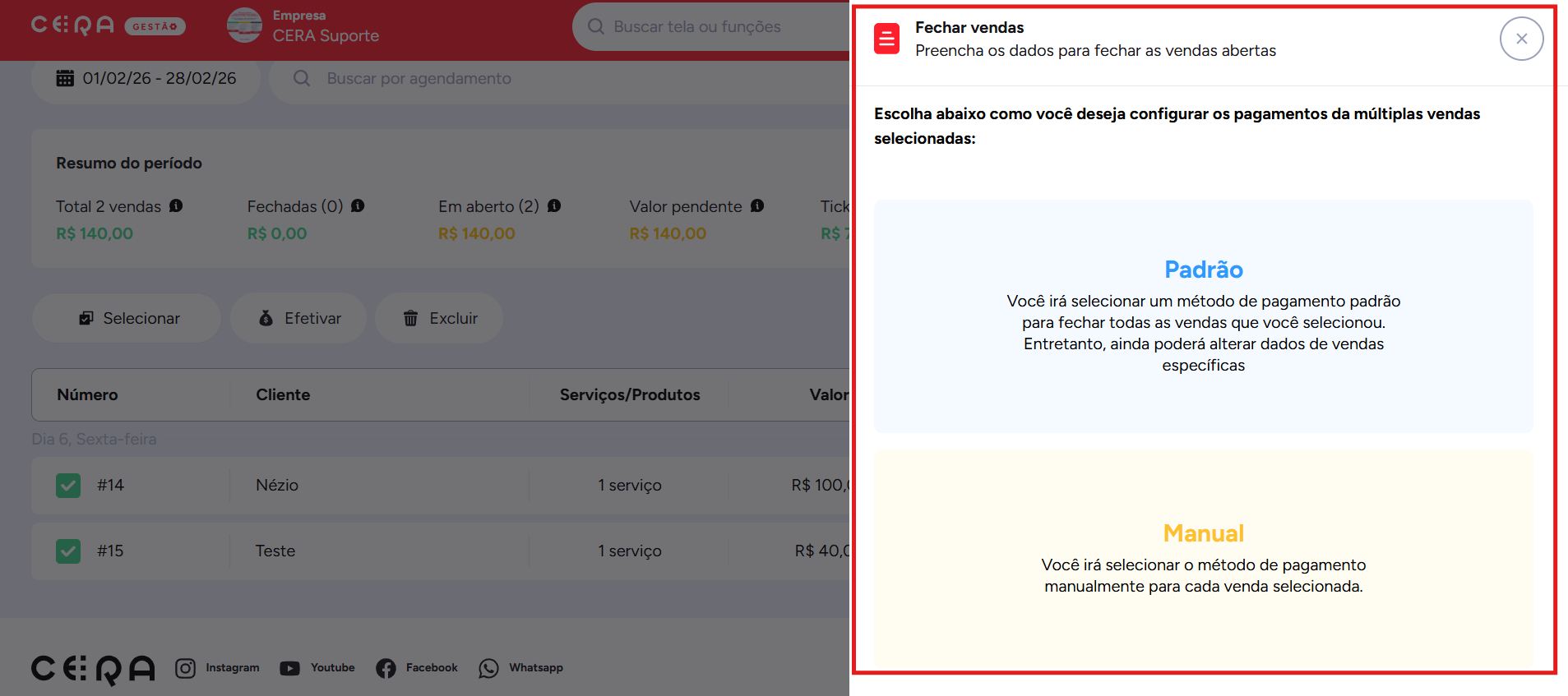Open the date range 01/02/26 - 28/02/26 picker
1568x696 pixels.
pyautogui.click(x=146, y=79)
